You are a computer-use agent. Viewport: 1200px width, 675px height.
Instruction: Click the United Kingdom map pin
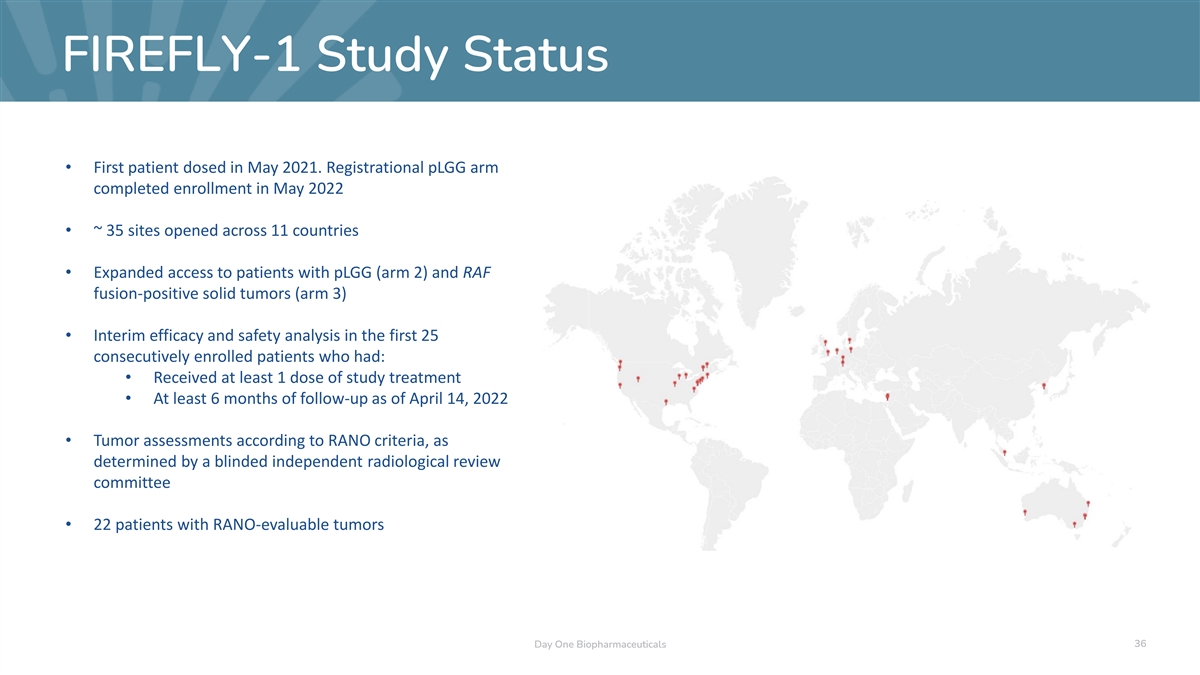[826, 343]
